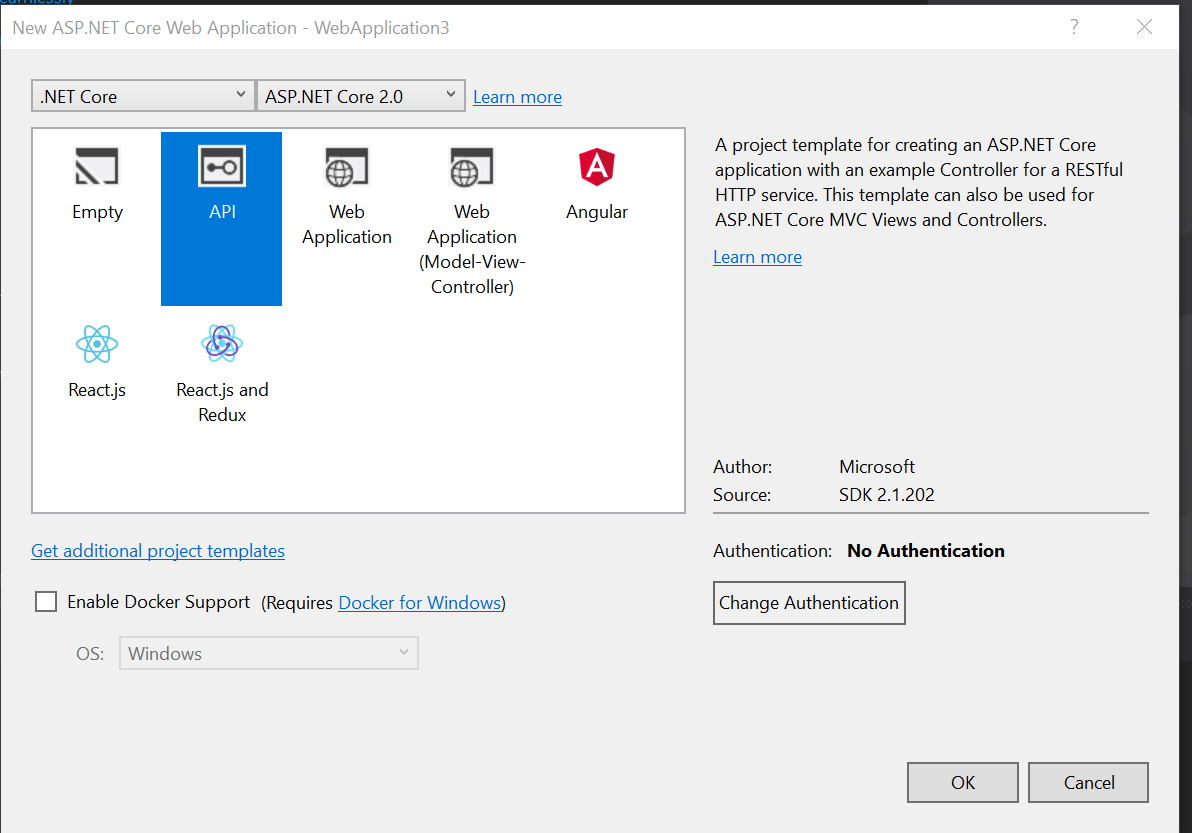The width and height of the screenshot is (1192, 833).
Task: Click Change Authentication
Action: coord(808,602)
